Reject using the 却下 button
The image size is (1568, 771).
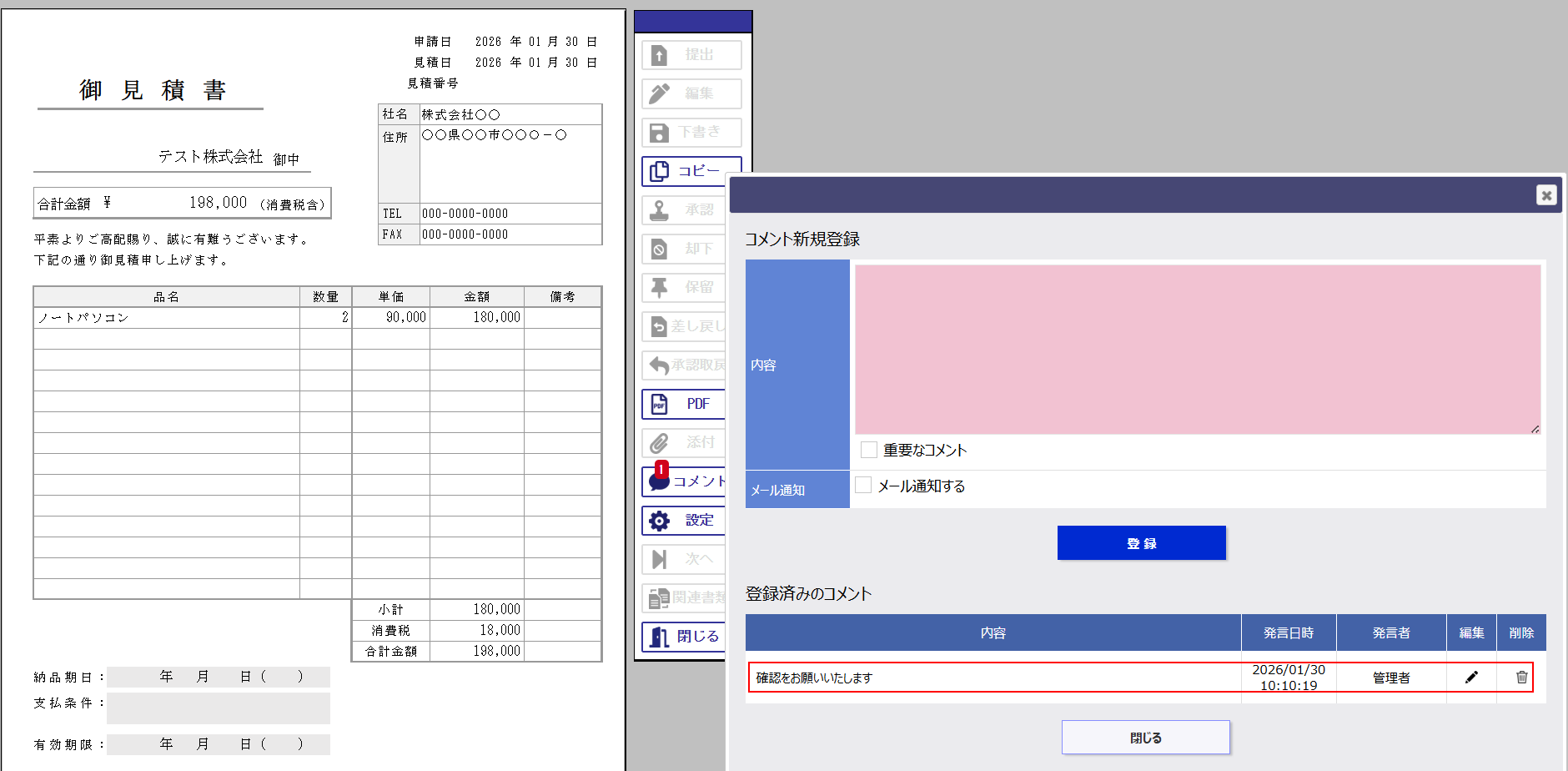click(684, 249)
